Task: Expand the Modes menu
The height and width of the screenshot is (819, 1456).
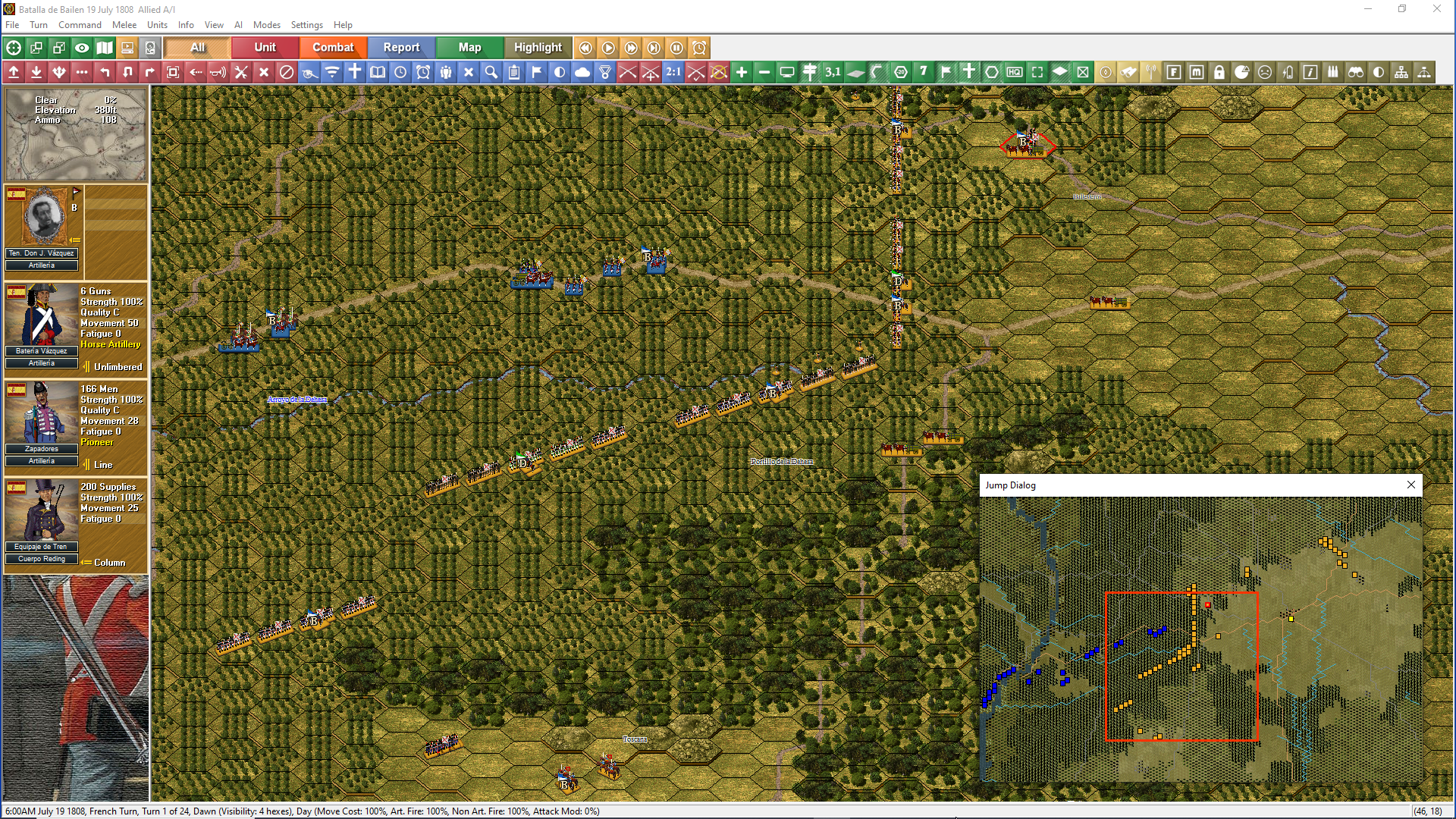Action: pyautogui.click(x=266, y=25)
